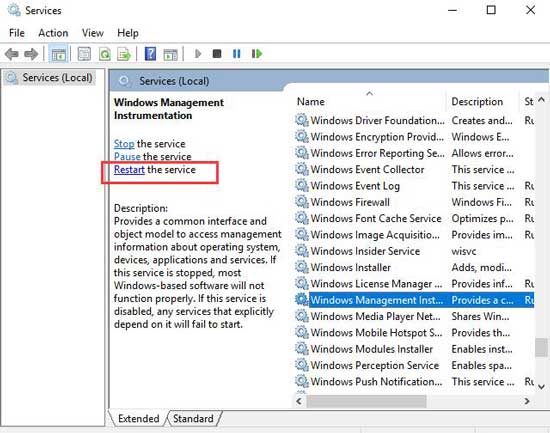
Task: Select Windows Error Reporting Se... row
Action: point(414,153)
